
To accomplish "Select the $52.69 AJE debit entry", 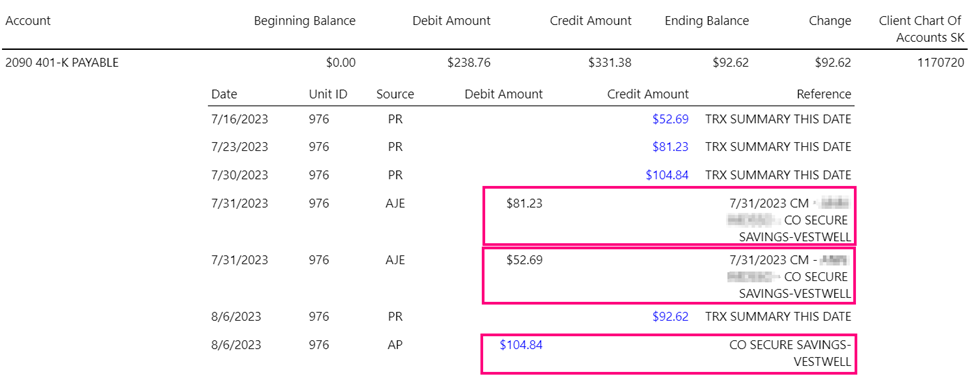I will click(669, 275).
